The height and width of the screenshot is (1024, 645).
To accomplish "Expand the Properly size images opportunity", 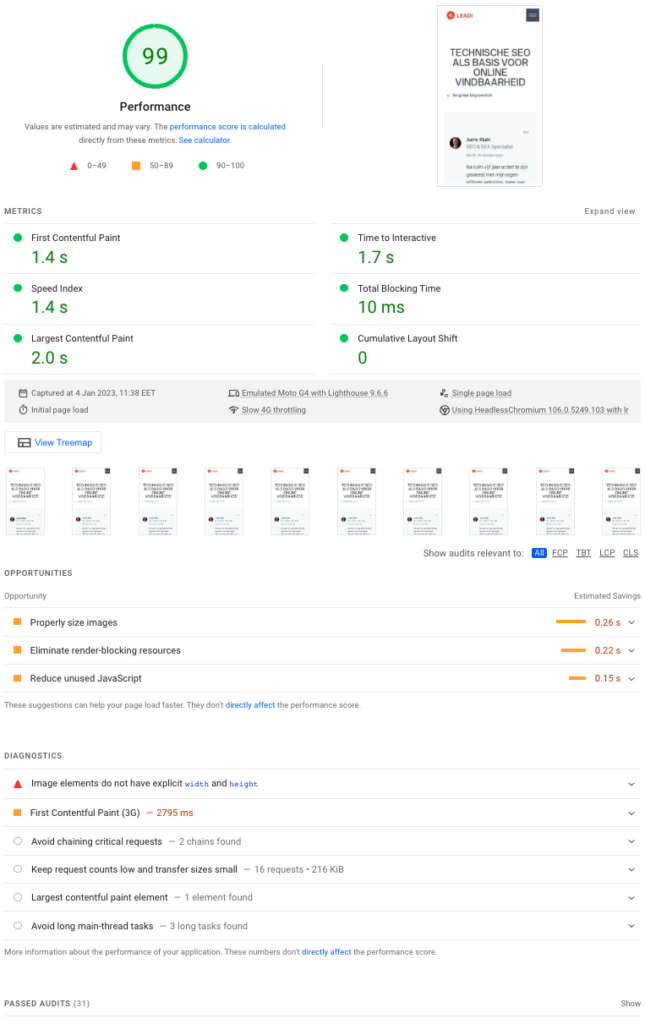I will [x=631, y=622].
